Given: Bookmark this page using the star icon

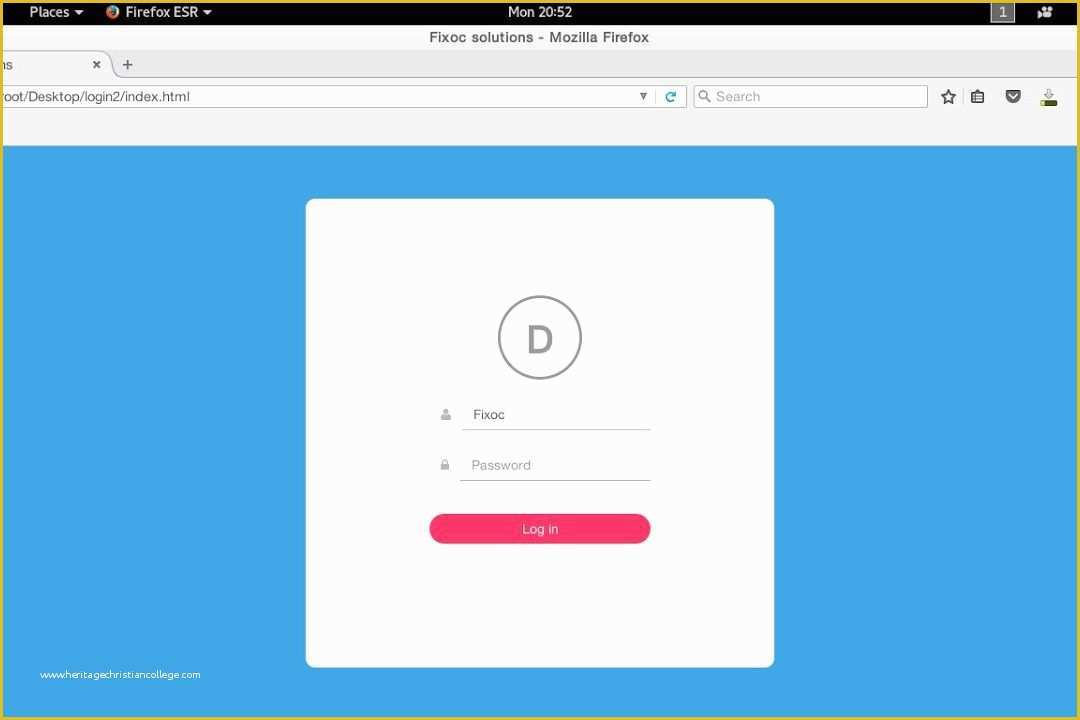Looking at the screenshot, I should click(947, 96).
